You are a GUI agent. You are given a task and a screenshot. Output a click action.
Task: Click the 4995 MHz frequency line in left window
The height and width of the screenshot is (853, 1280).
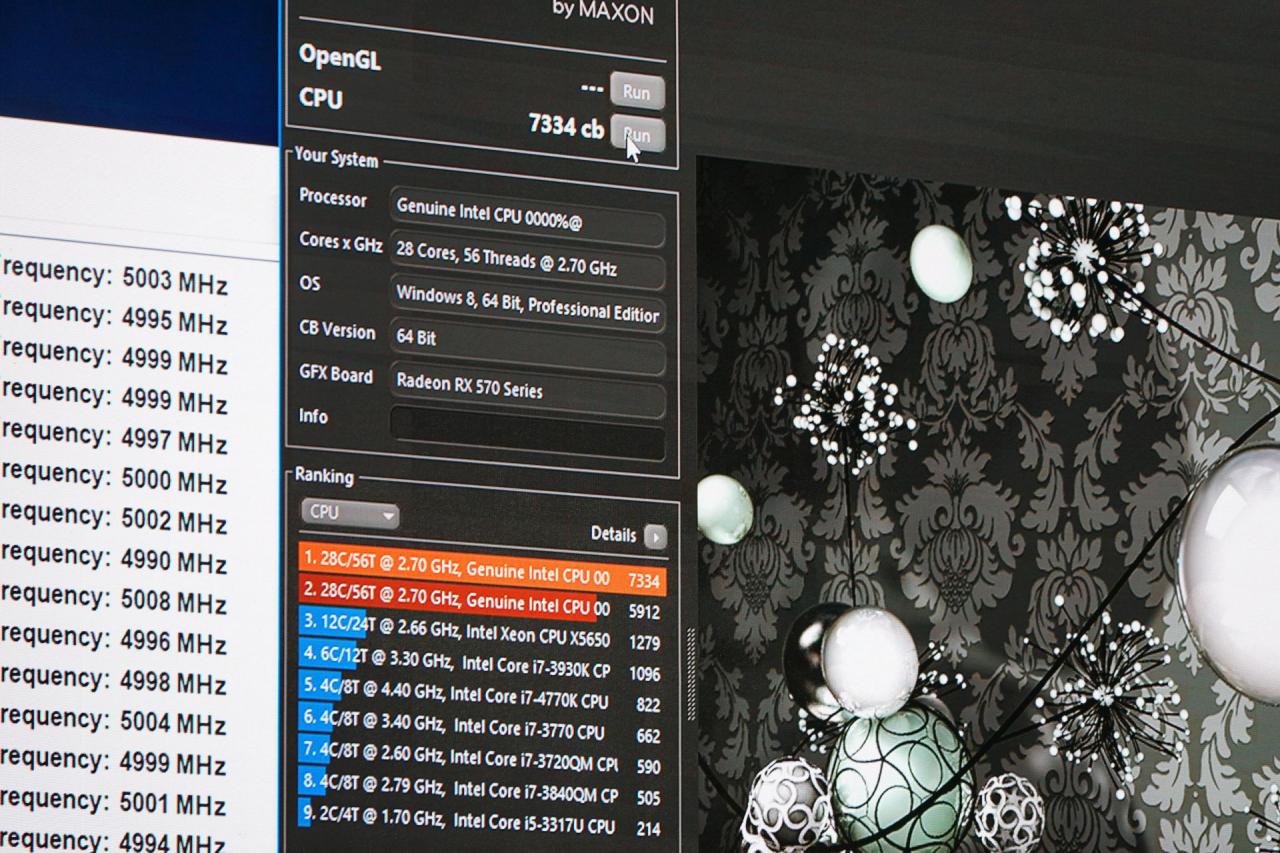click(114, 318)
